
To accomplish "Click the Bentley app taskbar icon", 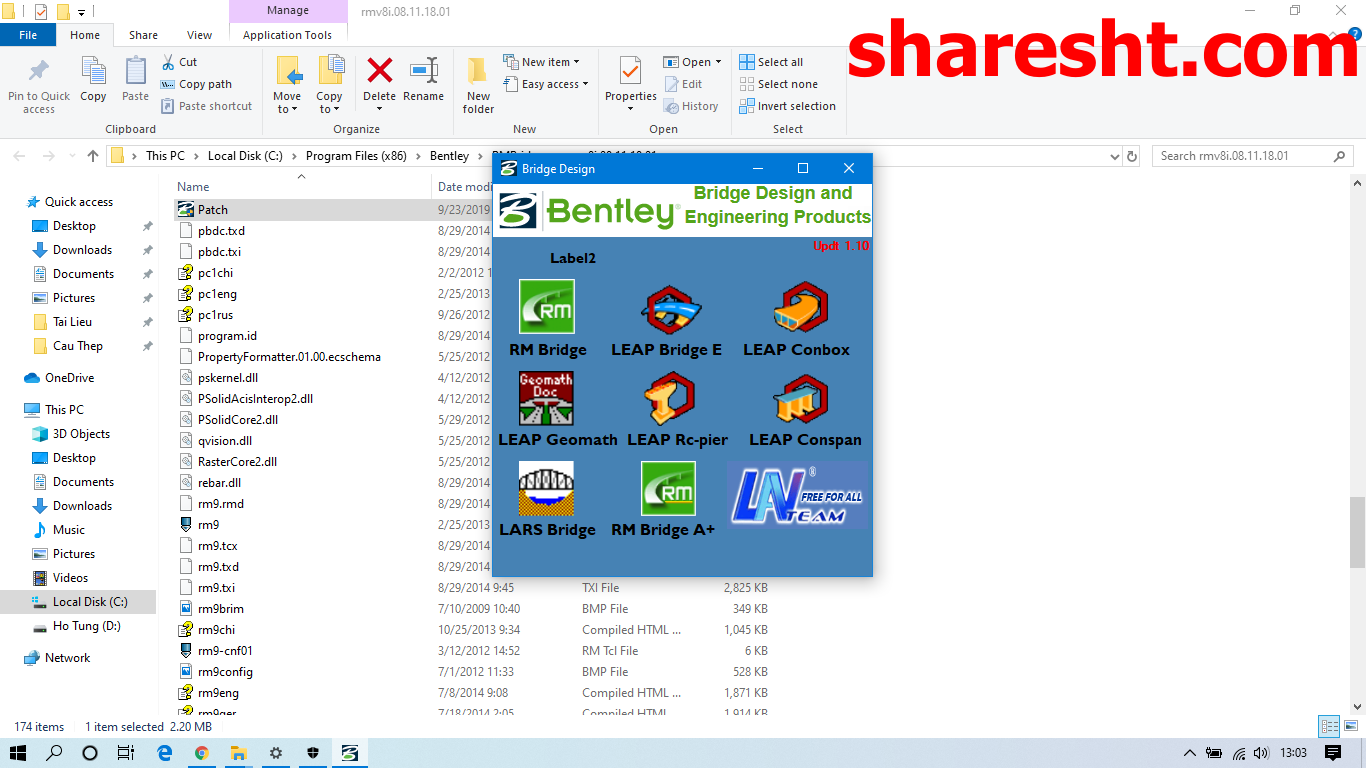I will (x=349, y=753).
